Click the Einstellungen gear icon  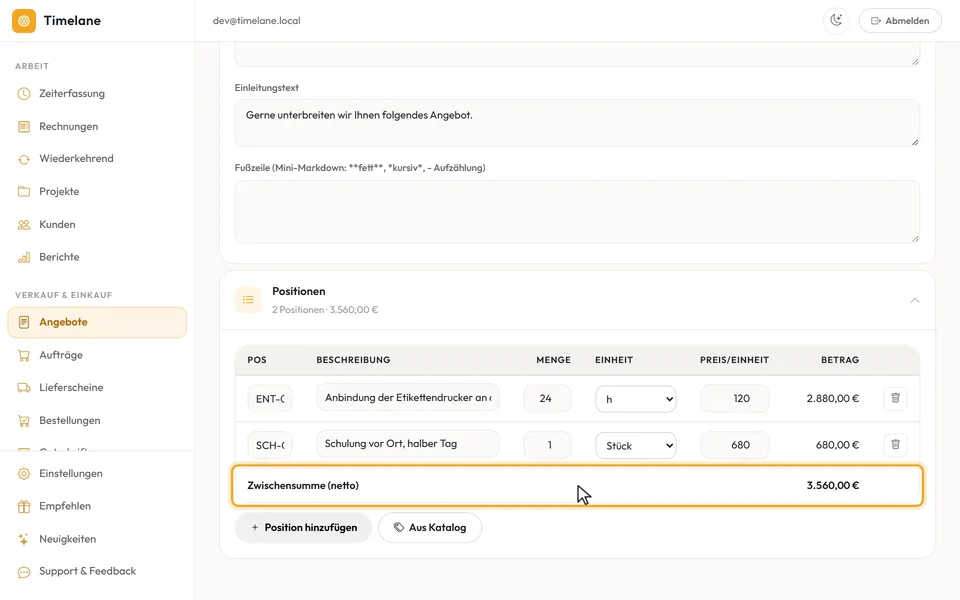[x=24, y=474]
